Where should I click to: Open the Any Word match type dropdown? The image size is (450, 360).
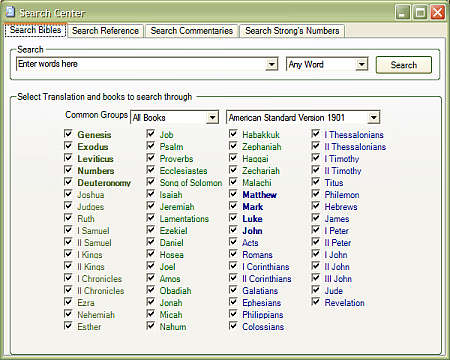tap(361, 64)
